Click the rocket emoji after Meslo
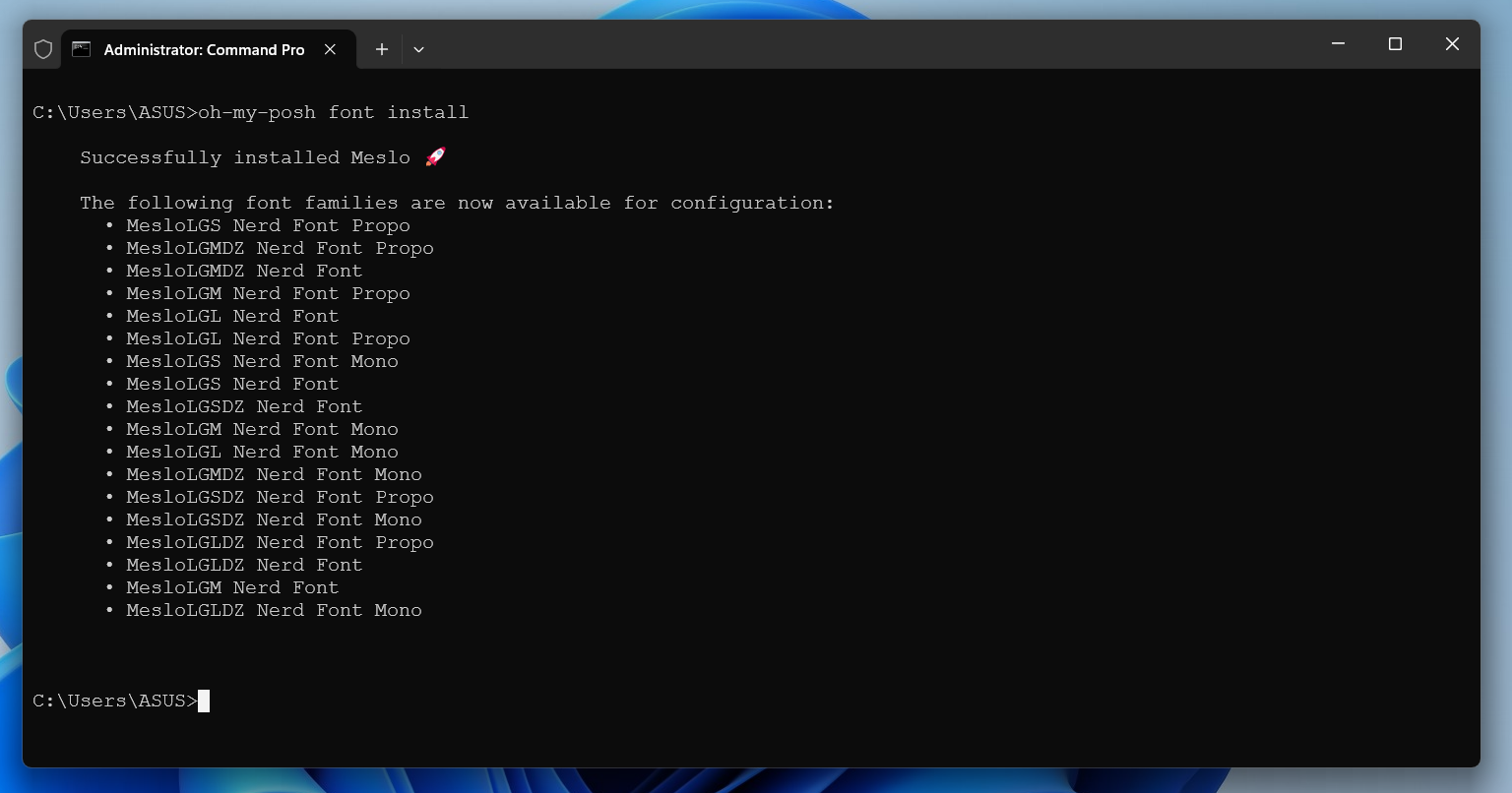This screenshot has height=793, width=1512. (435, 156)
